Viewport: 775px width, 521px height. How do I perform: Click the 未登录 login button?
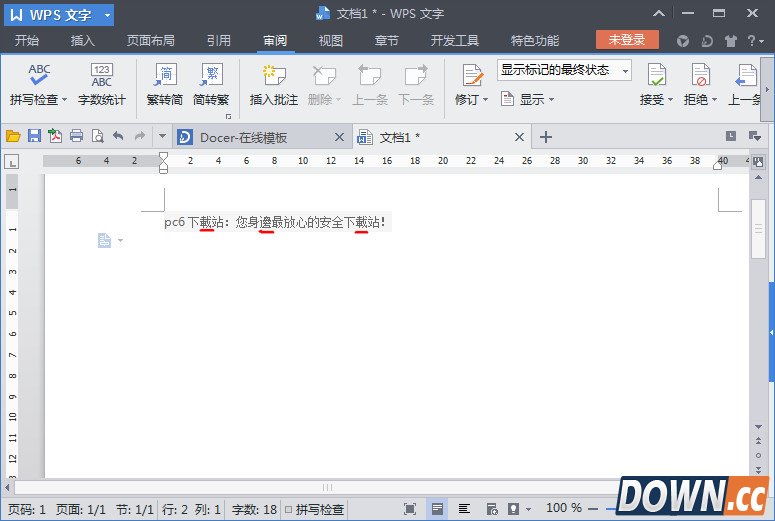(627, 40)
